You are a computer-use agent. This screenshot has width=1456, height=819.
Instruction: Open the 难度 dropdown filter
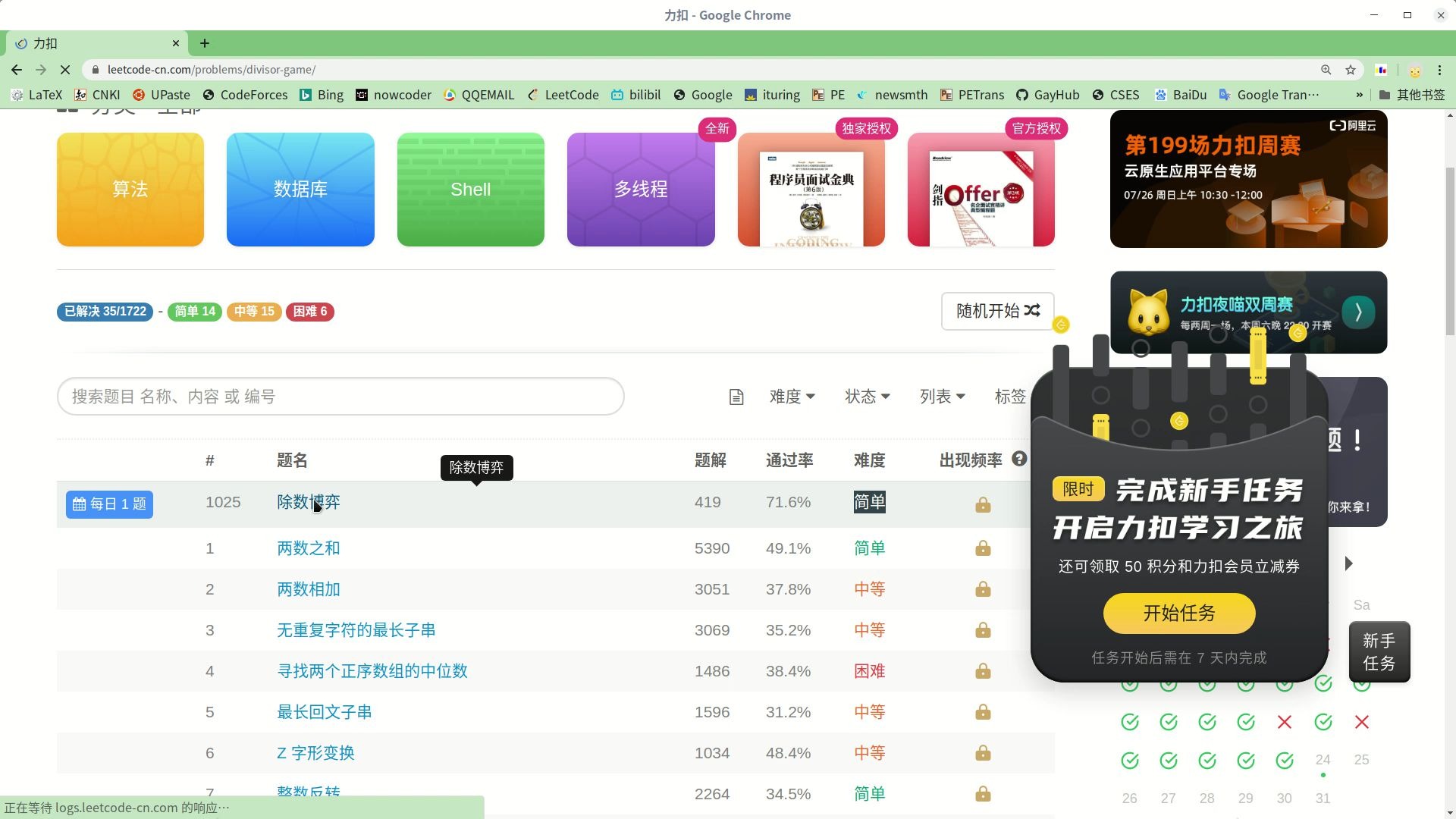792,396
